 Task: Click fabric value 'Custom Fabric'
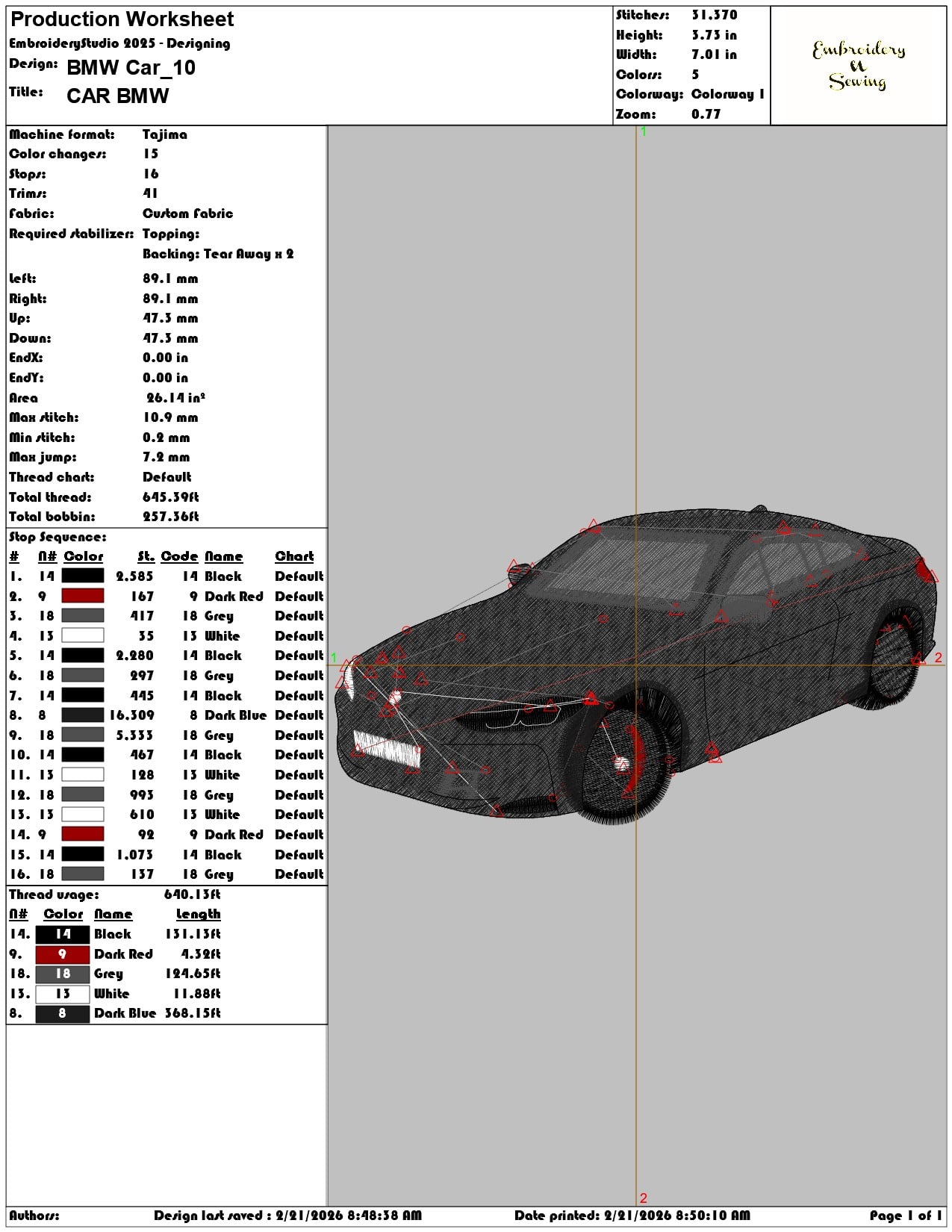187,214
